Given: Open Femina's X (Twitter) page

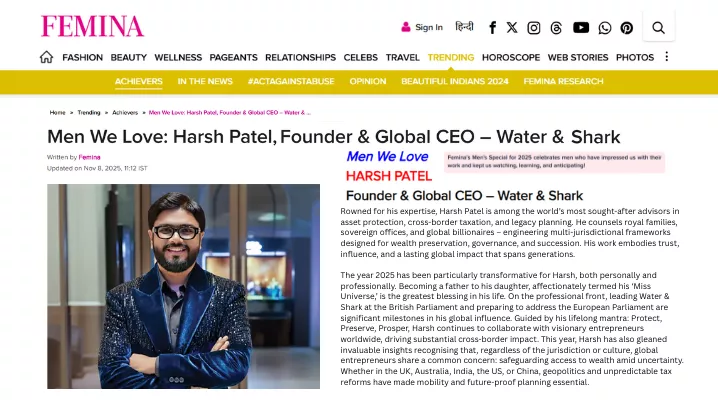Looking at the screenshot, I should 512,28.
